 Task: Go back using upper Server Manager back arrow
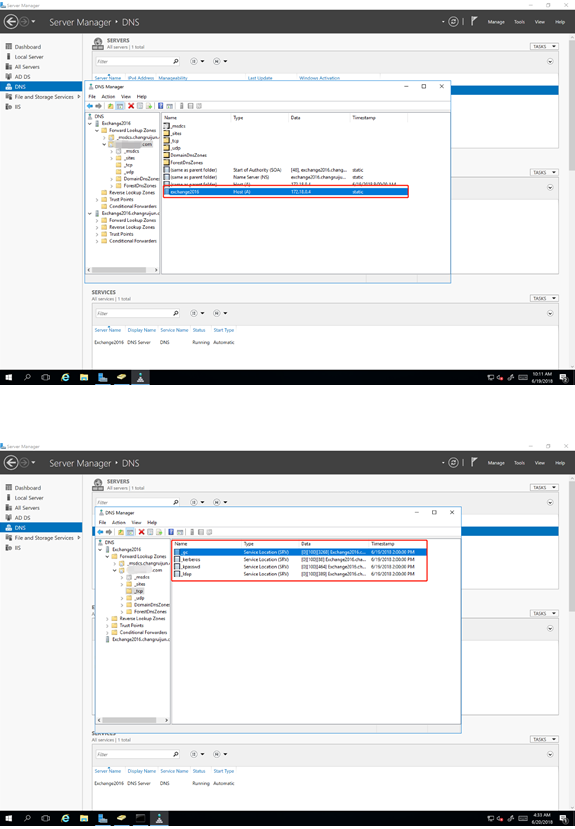point(11,22)
